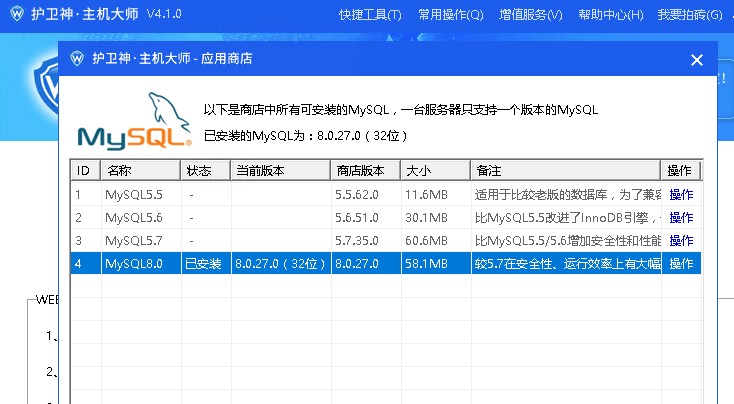Open the 我要拍砖(G) menu
The height and width of the screenshot is (404, 734).
(x=690, y=15)
